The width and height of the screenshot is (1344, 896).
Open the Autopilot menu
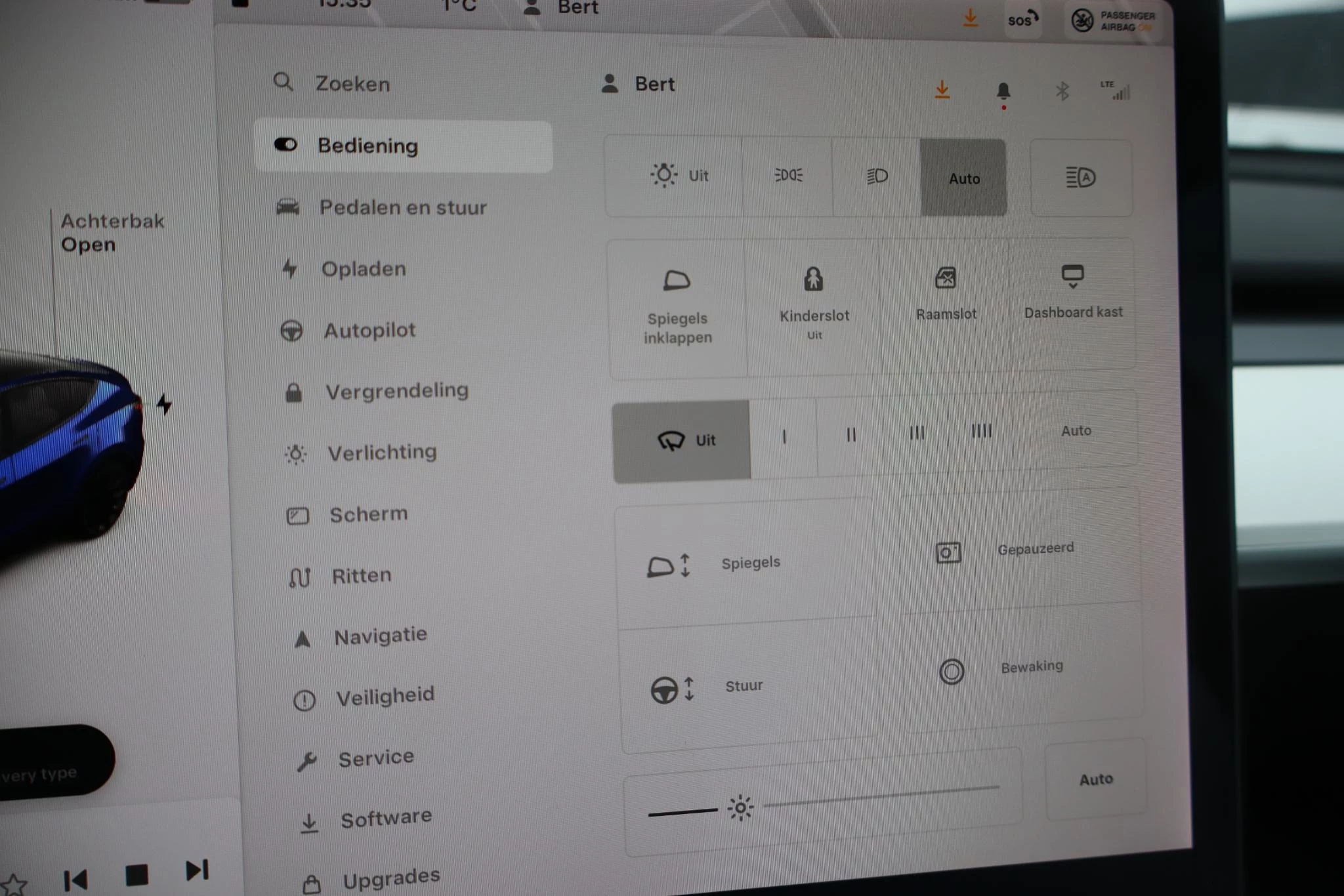click(x=369, y=330)
